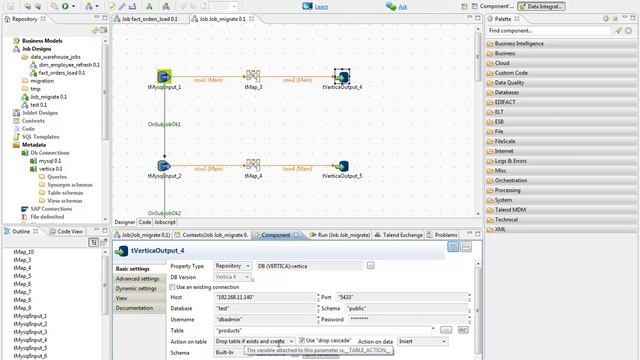Viewport: 640px width, 360px height.
Task: Click the Host input field
Action: pyautogui.click(x=264, y=297)
